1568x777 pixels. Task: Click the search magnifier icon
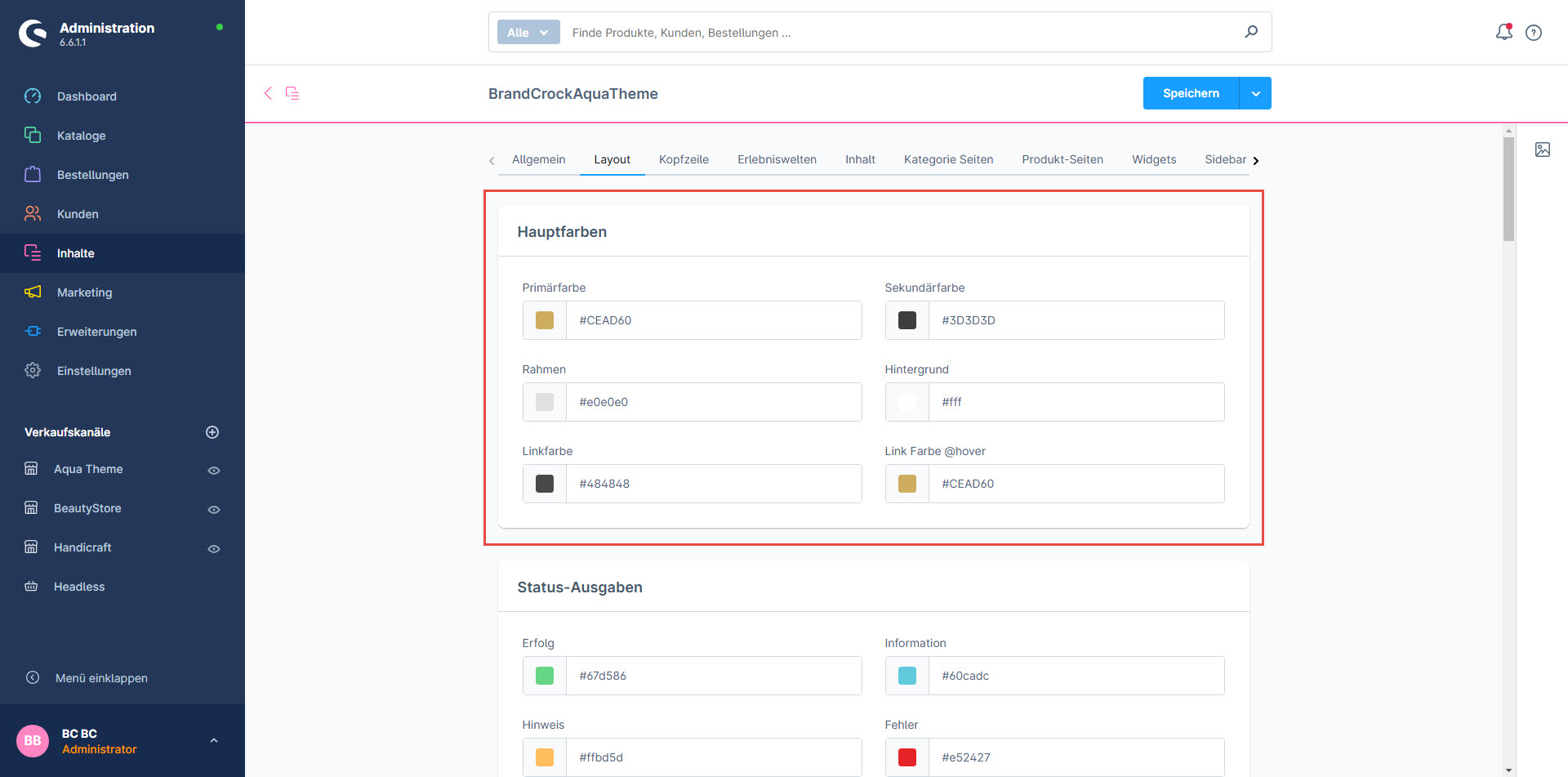1250,32
